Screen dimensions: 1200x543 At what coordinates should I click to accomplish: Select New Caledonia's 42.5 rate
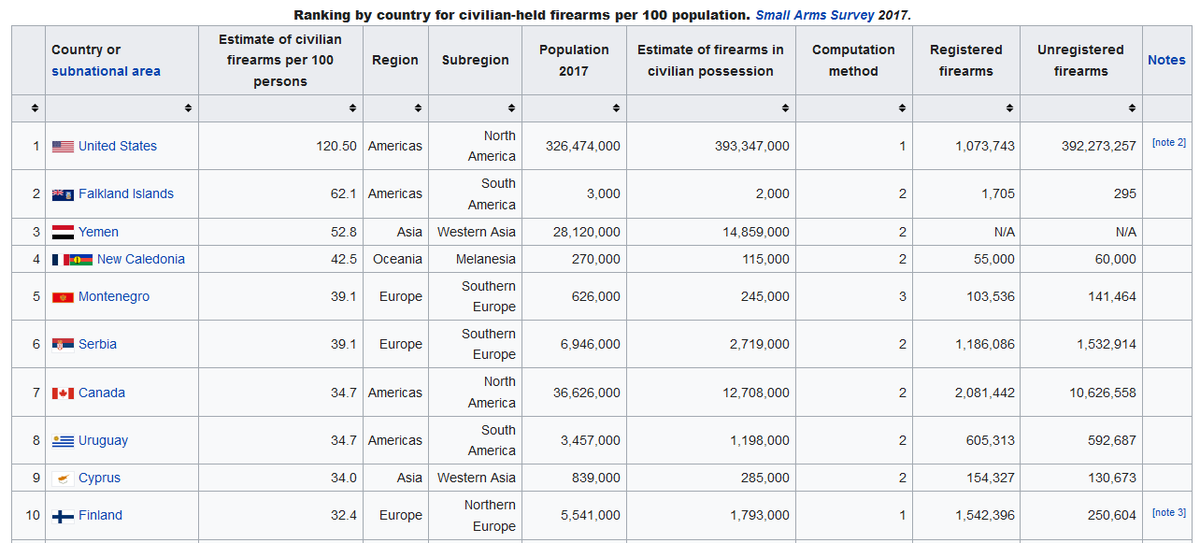coord(344,259)
